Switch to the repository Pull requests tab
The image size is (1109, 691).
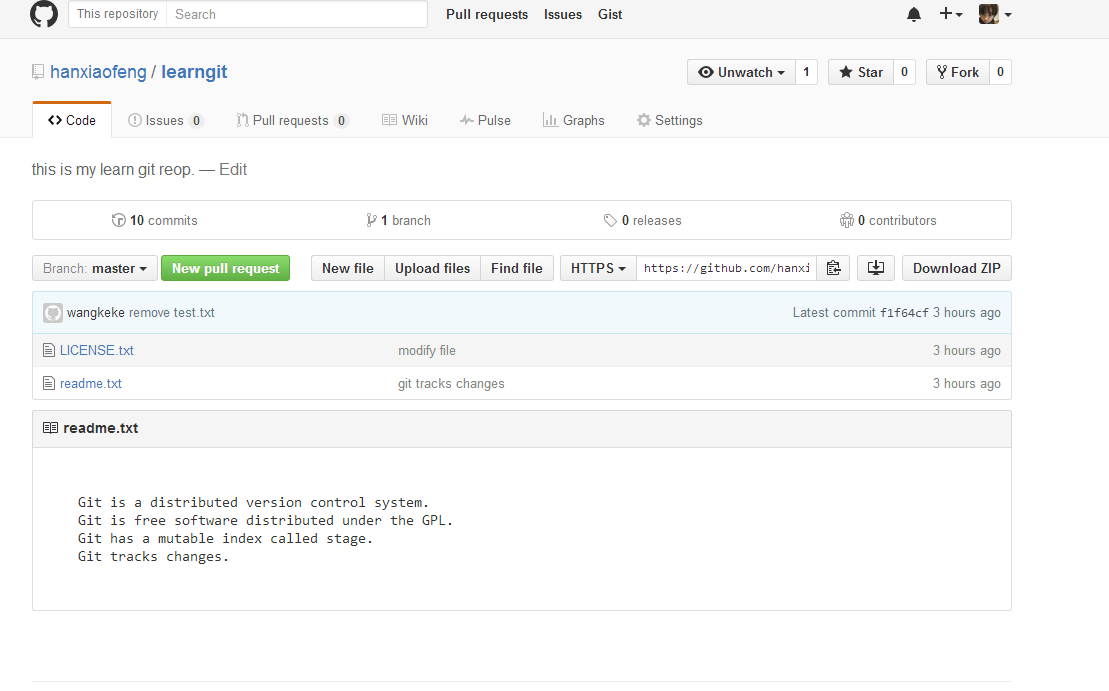(292, 120)
